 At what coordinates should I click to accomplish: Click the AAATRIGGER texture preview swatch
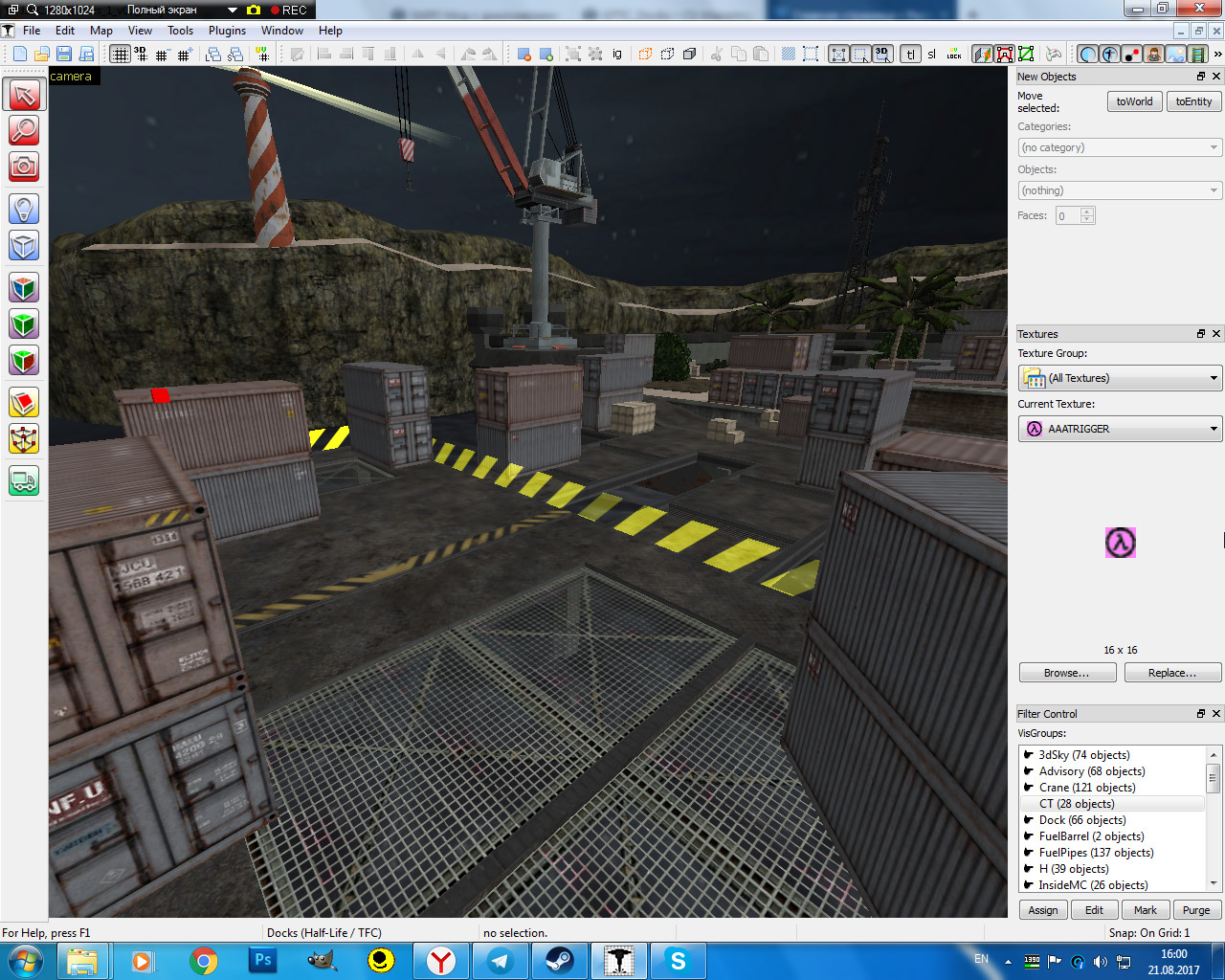[x=1121, y=543]
